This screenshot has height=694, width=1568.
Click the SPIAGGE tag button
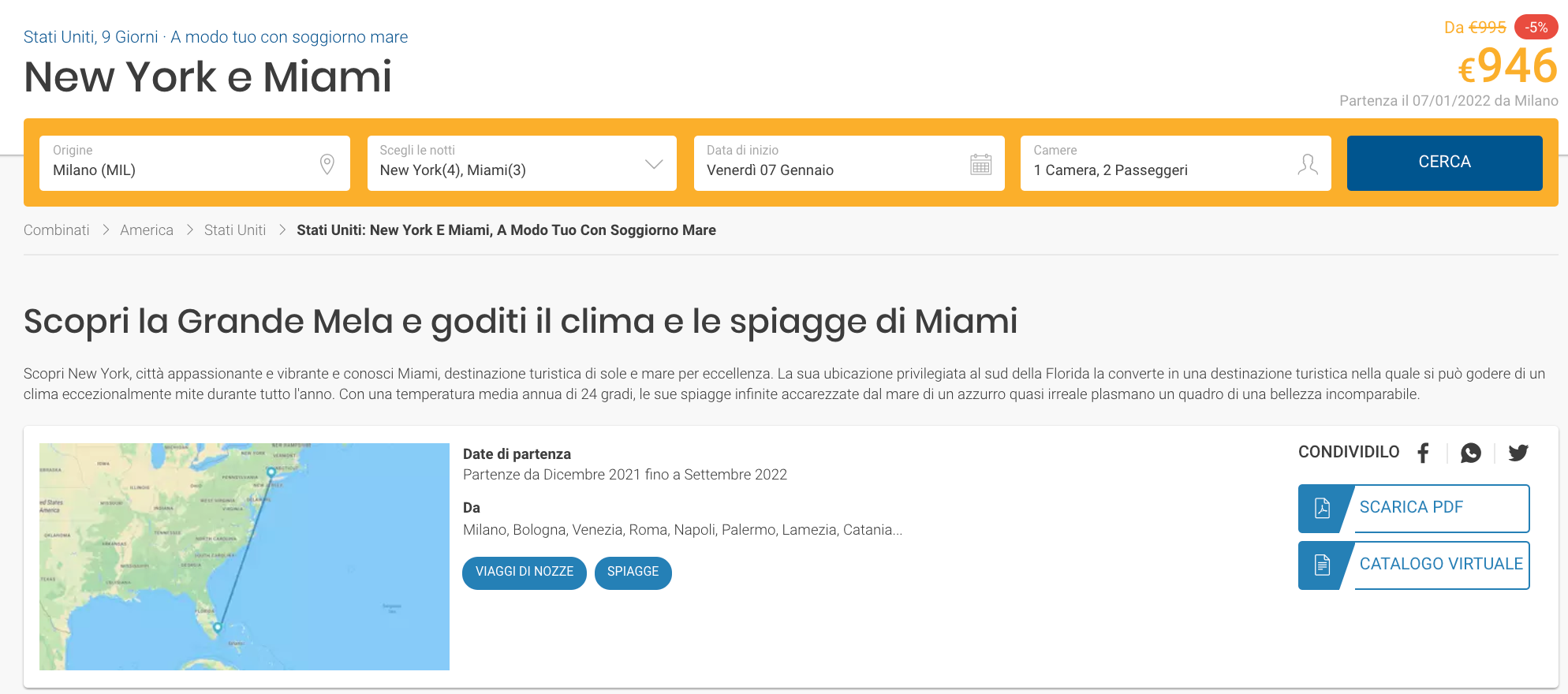[x=633, y=573]
